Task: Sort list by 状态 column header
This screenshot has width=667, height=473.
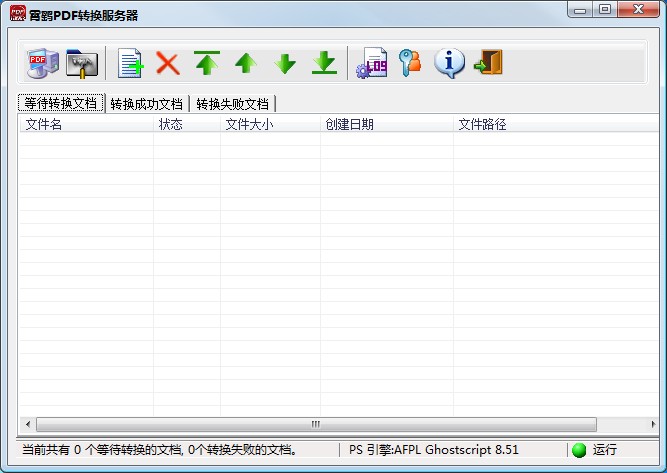Action: pyautogui.click(x=187, y=124)
